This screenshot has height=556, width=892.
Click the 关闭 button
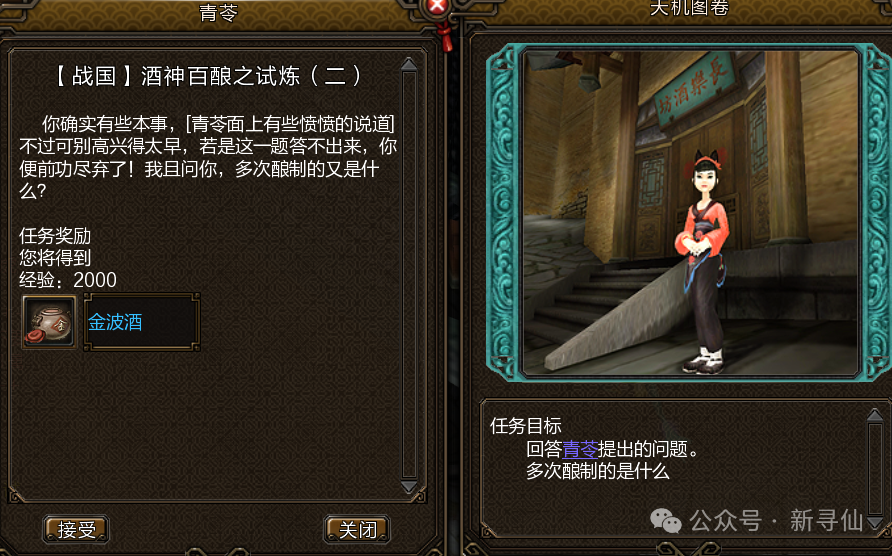click(x=357, y=529)
